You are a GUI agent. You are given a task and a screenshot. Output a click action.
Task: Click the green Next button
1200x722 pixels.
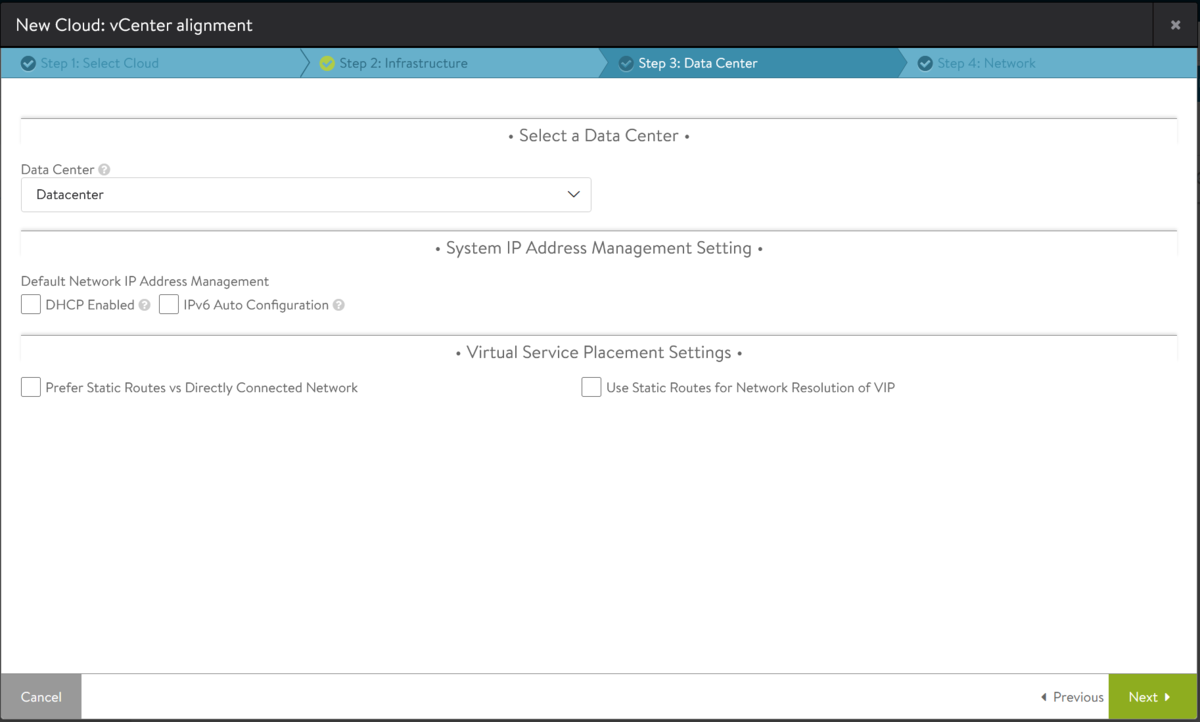(x=1150, y=697)
